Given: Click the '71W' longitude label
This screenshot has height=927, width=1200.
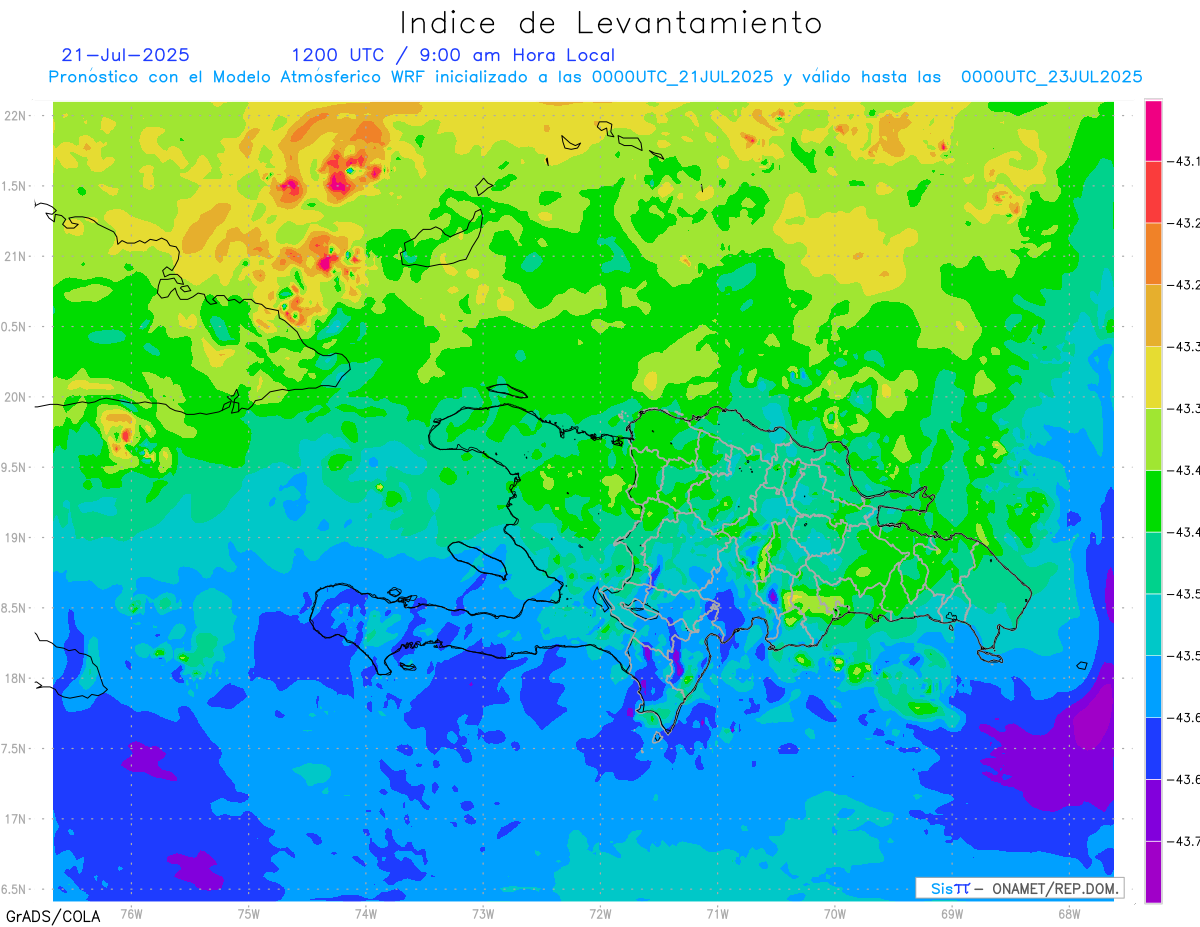Looking at the screenshot, I should [717, 914].
